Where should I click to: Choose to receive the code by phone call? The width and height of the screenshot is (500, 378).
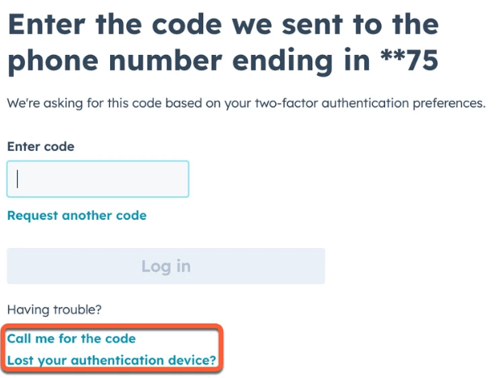(x=71, y=339)
